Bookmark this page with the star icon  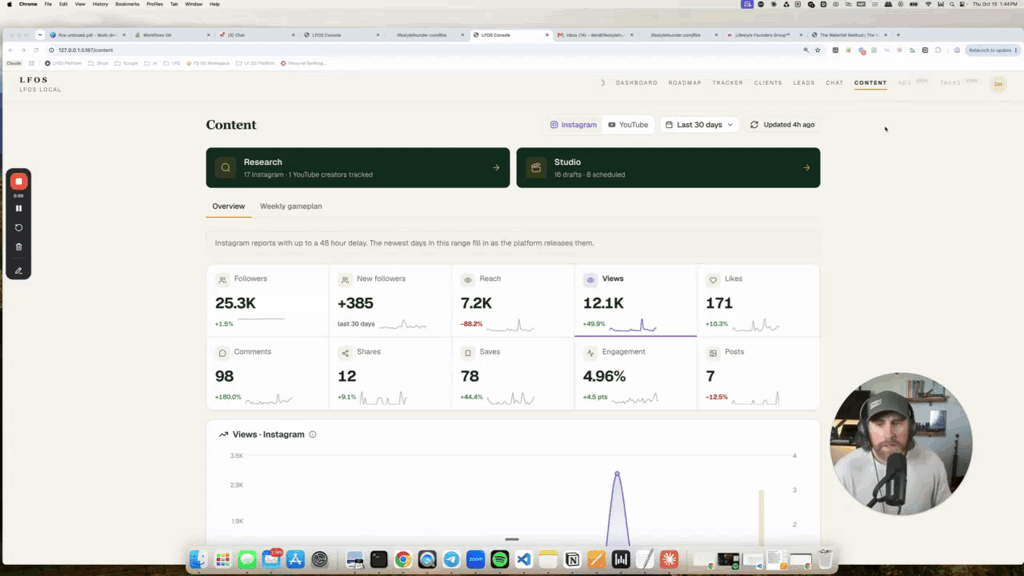(x=818, y=50)
